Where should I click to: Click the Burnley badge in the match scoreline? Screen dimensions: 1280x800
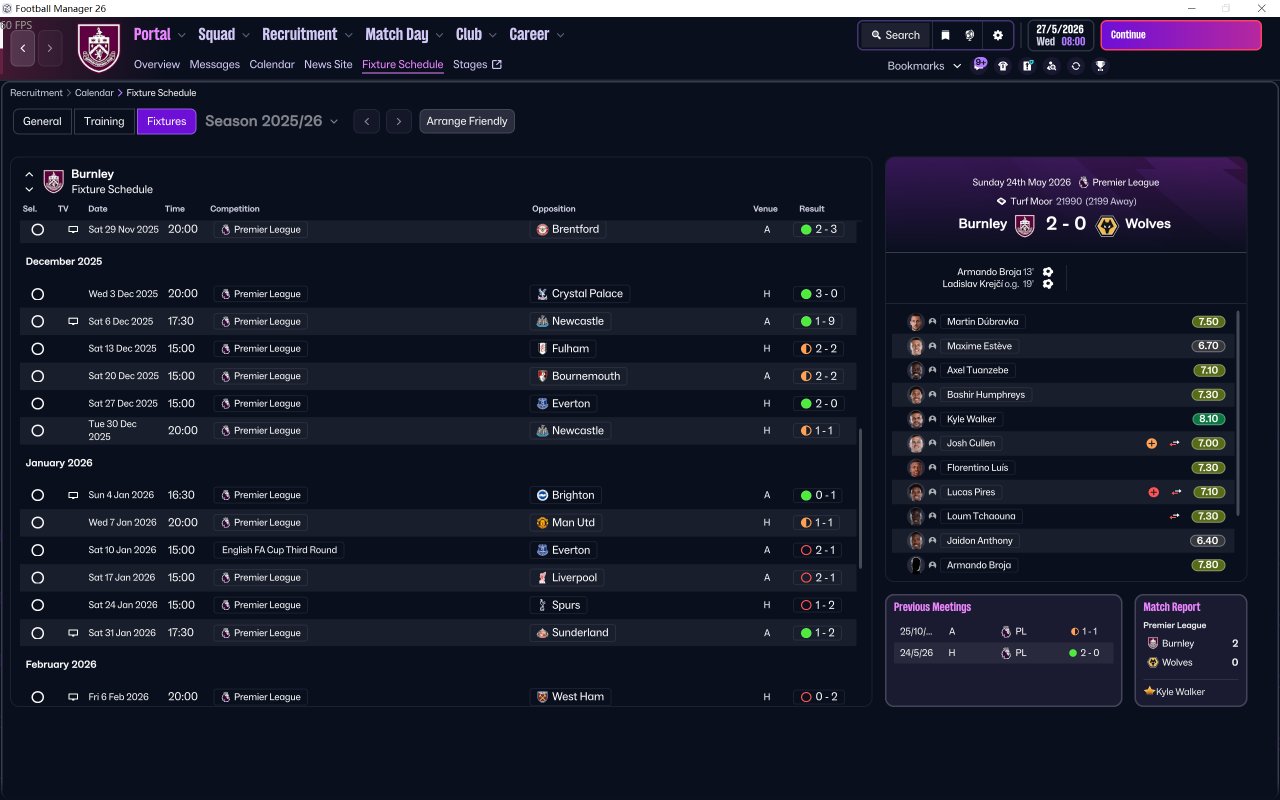point(1024,225)
